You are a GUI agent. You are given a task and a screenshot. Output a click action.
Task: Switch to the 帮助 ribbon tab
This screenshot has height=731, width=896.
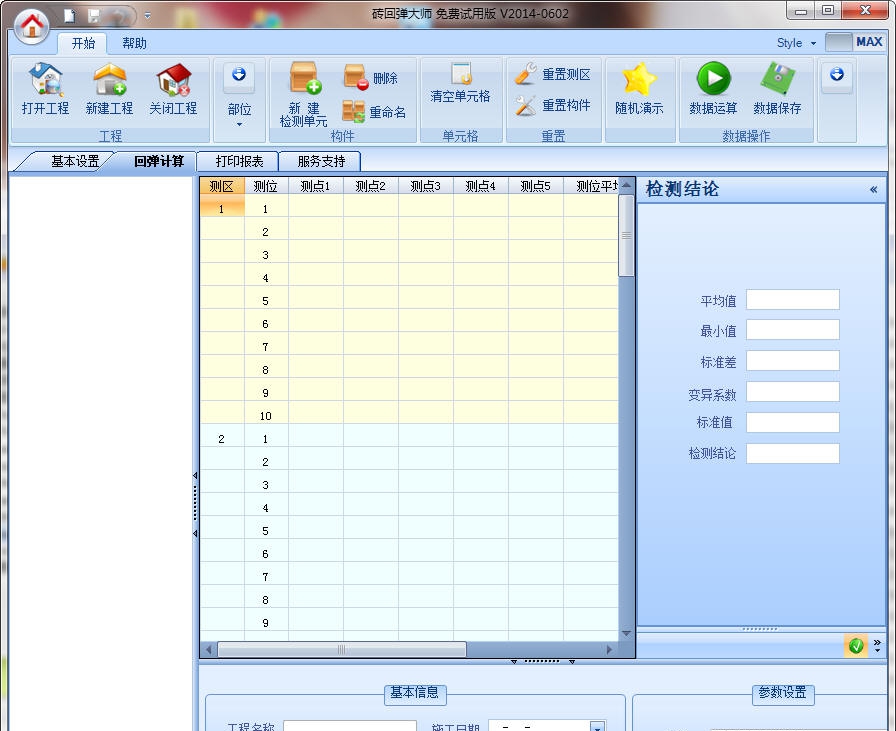134,43
